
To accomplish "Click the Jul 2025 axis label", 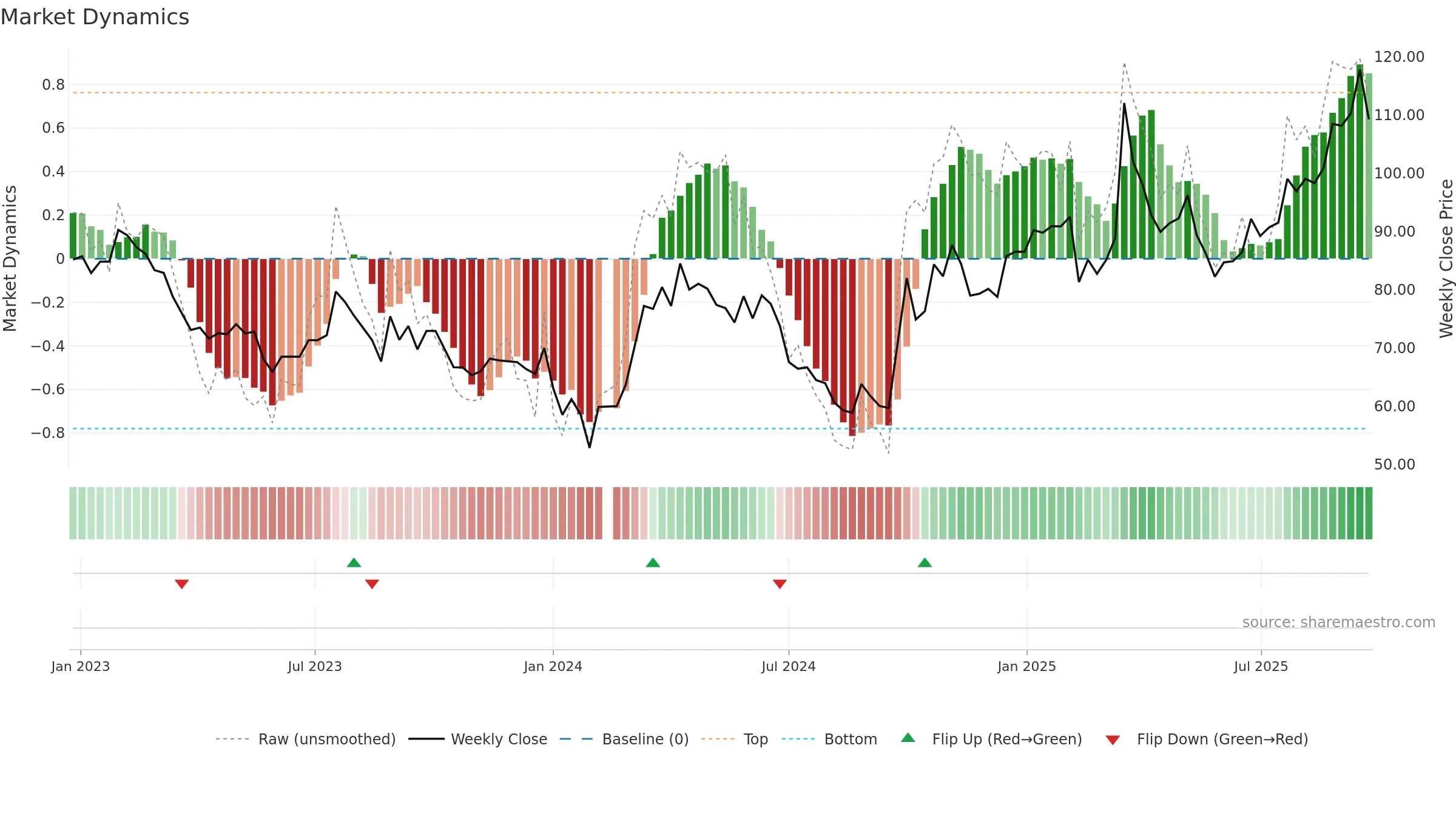I will click(1261, 666).
